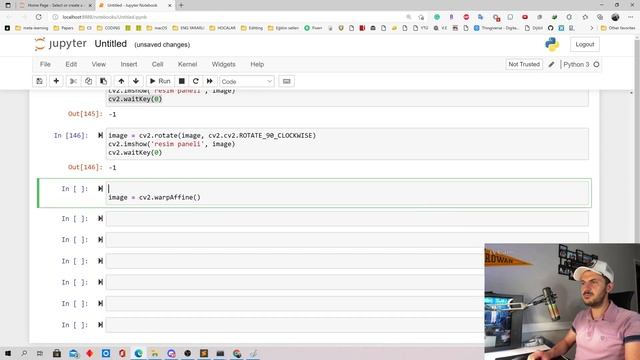Interrupt the kernel with the stop square
Image resolution: width=640 pixels, height=360 pixels.
click(182, 81)
